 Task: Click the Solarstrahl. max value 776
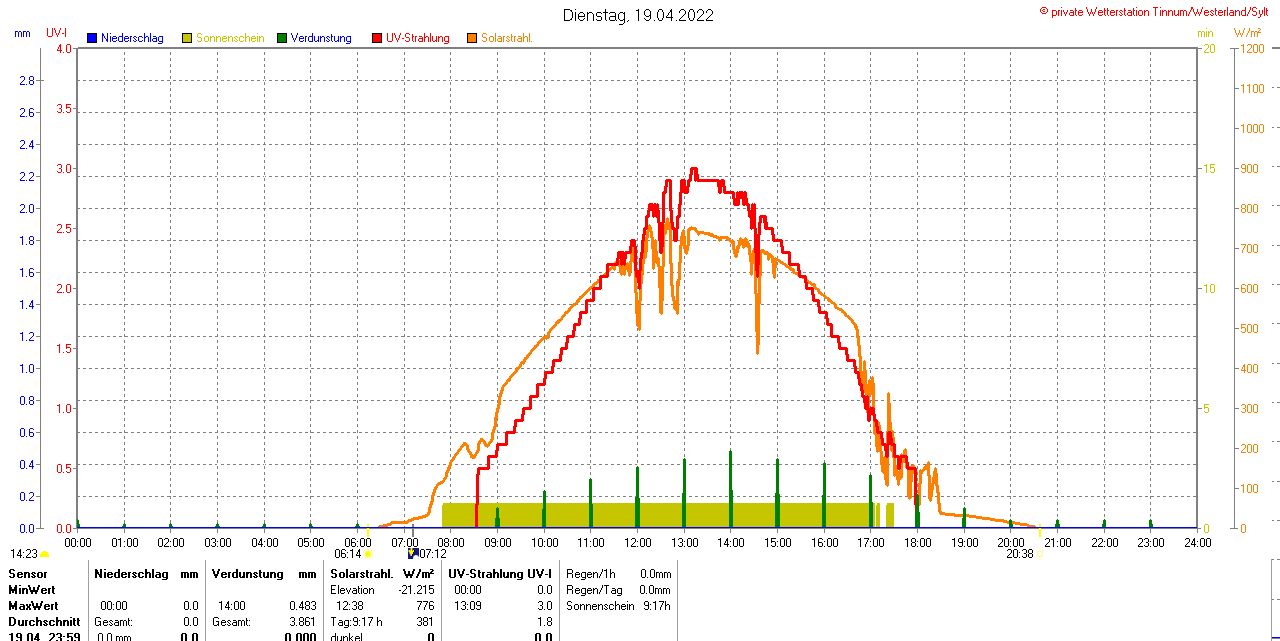pos(424,606)
